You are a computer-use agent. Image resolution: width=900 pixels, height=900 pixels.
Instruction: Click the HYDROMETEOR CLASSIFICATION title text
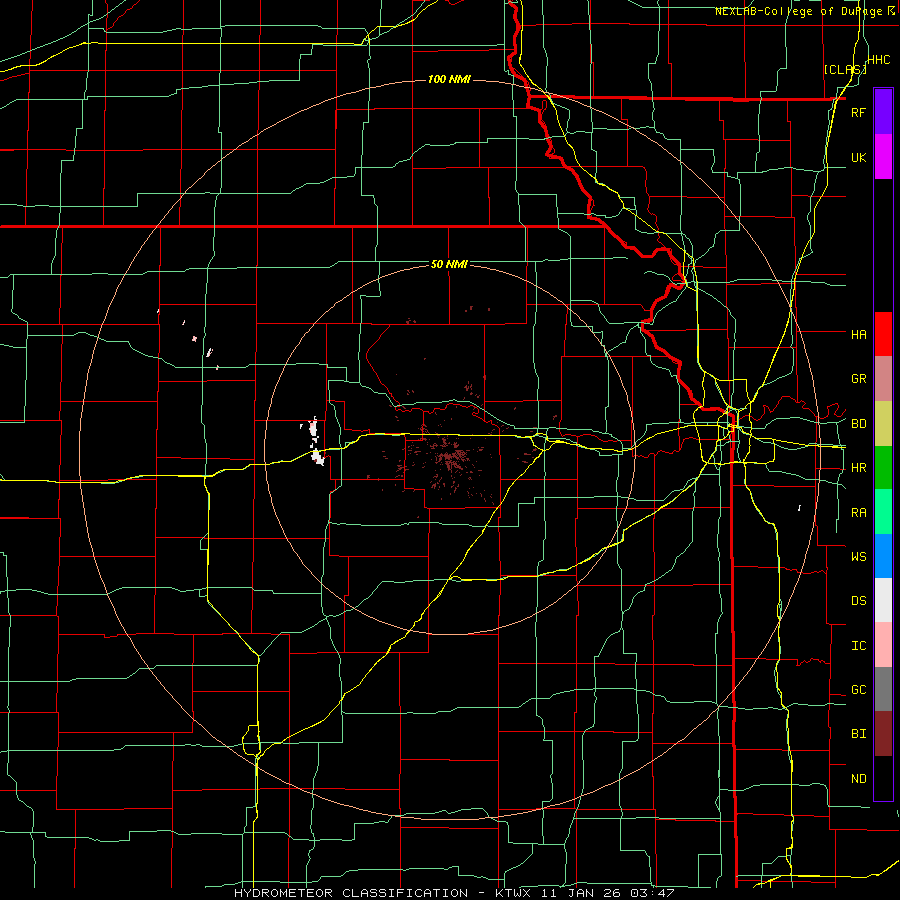351,893
